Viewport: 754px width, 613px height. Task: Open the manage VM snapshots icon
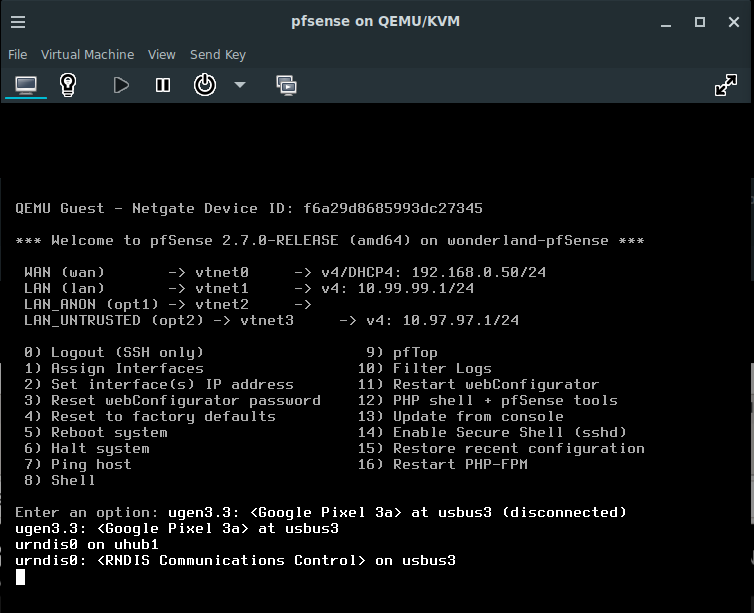pos(287,85)
